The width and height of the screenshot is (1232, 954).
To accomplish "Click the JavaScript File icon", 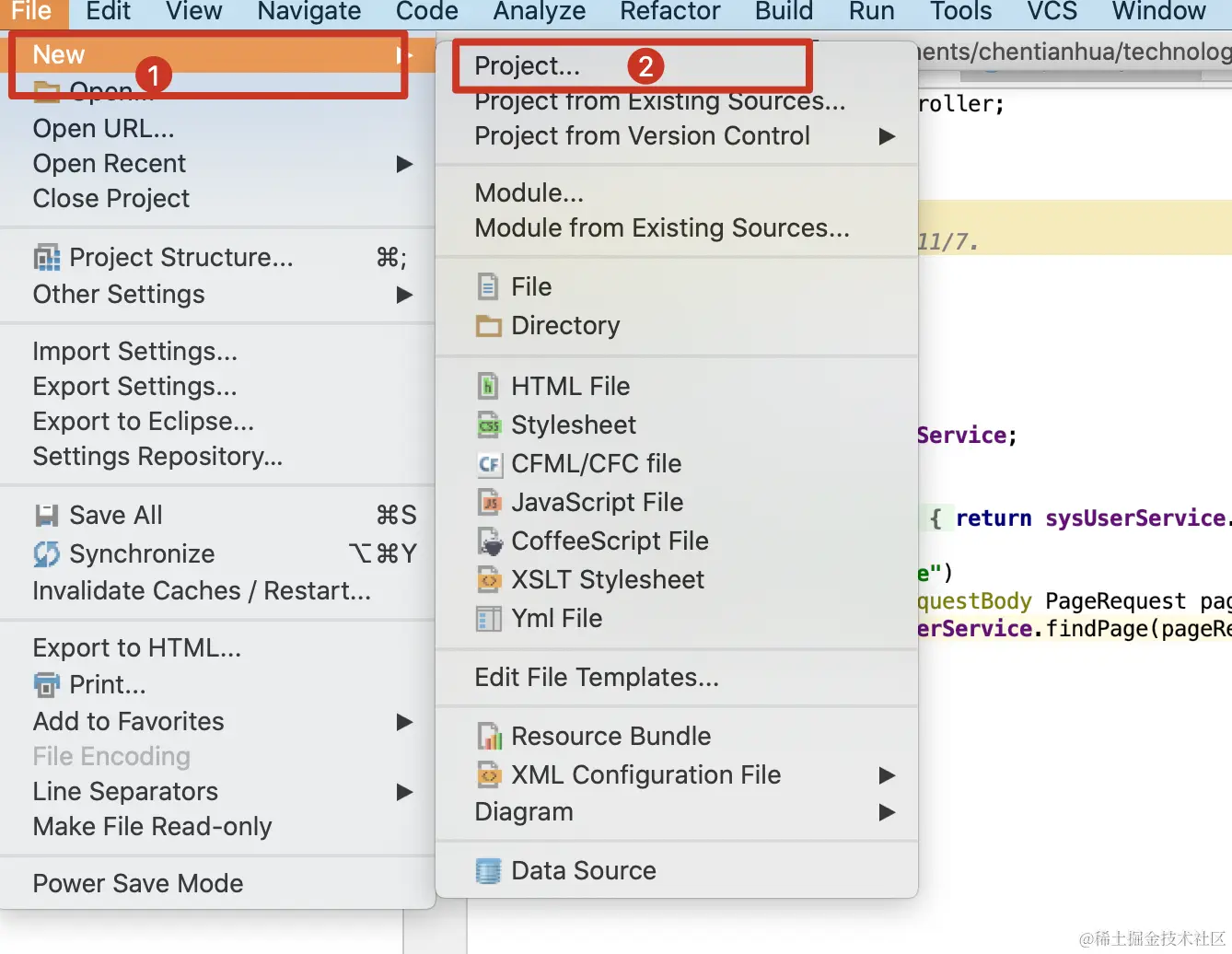I will point(488,503).
